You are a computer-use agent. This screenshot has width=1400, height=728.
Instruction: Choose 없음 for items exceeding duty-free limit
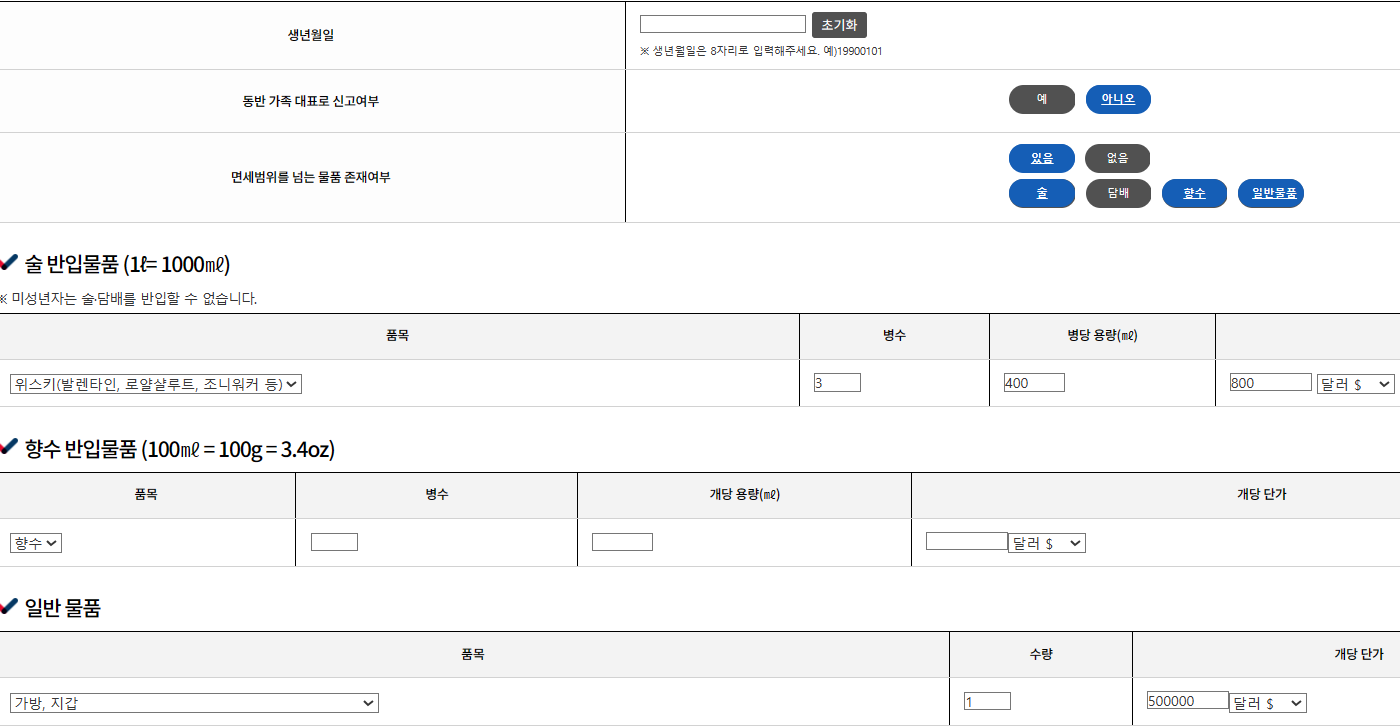(1117, 158)
